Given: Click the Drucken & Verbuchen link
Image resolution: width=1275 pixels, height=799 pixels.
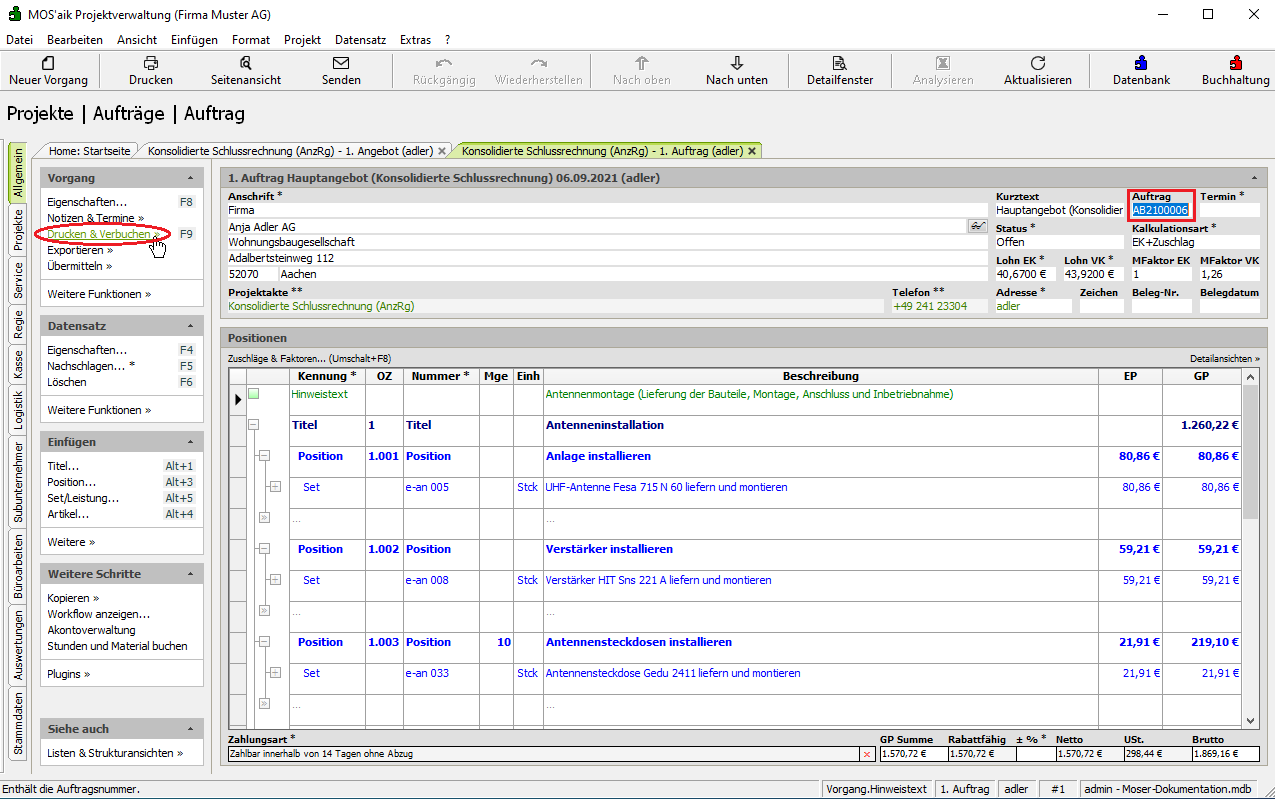Looking at the screenshot, I should point(100,234).
